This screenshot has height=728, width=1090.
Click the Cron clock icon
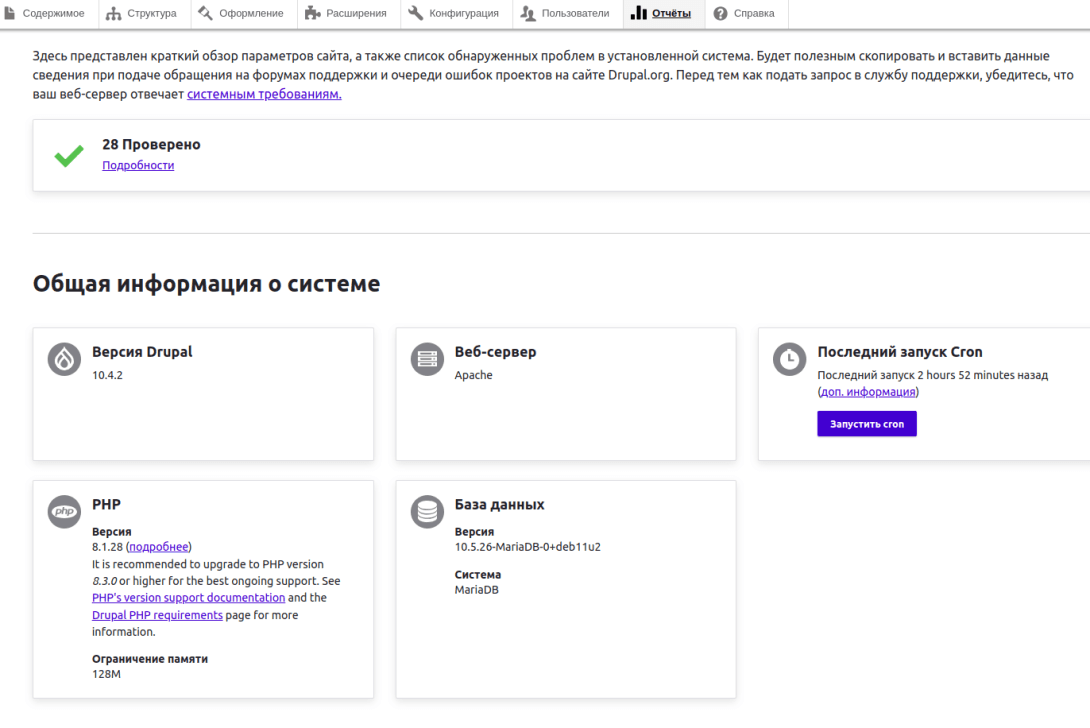point(789,359)
